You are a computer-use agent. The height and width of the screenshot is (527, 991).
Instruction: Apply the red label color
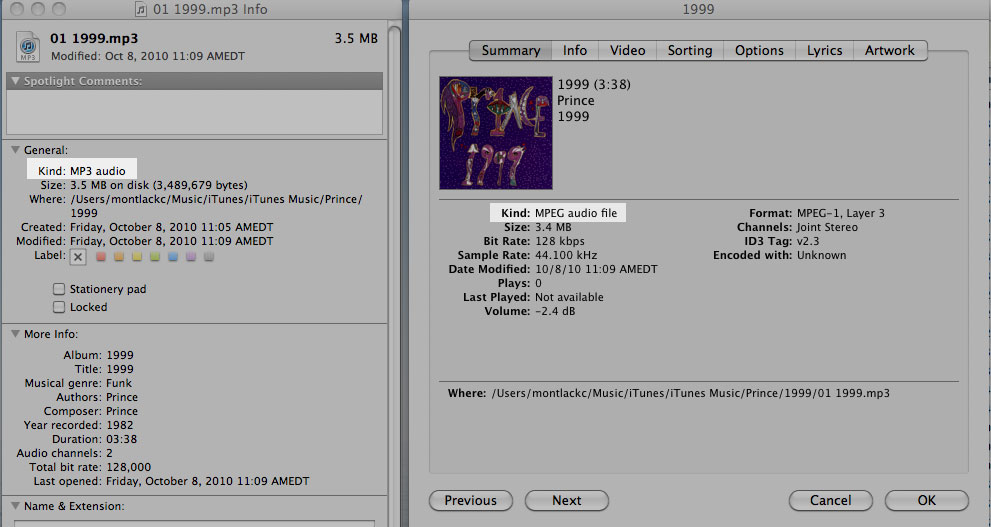(100, 257)
